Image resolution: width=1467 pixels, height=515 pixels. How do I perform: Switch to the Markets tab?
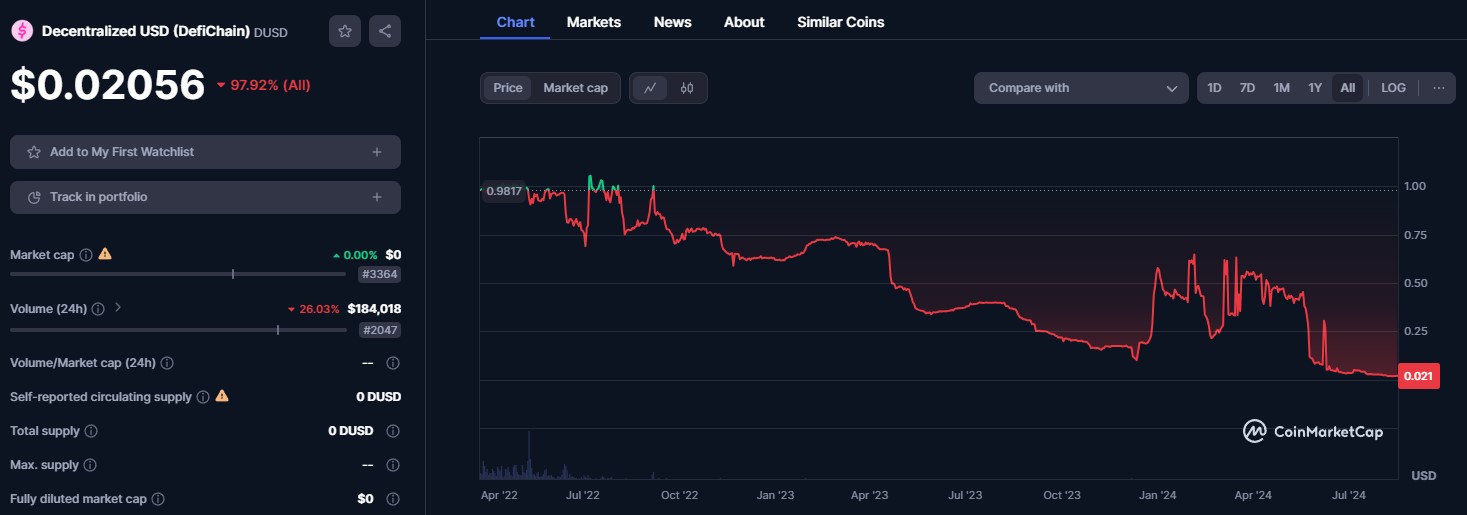click(593, 22)
